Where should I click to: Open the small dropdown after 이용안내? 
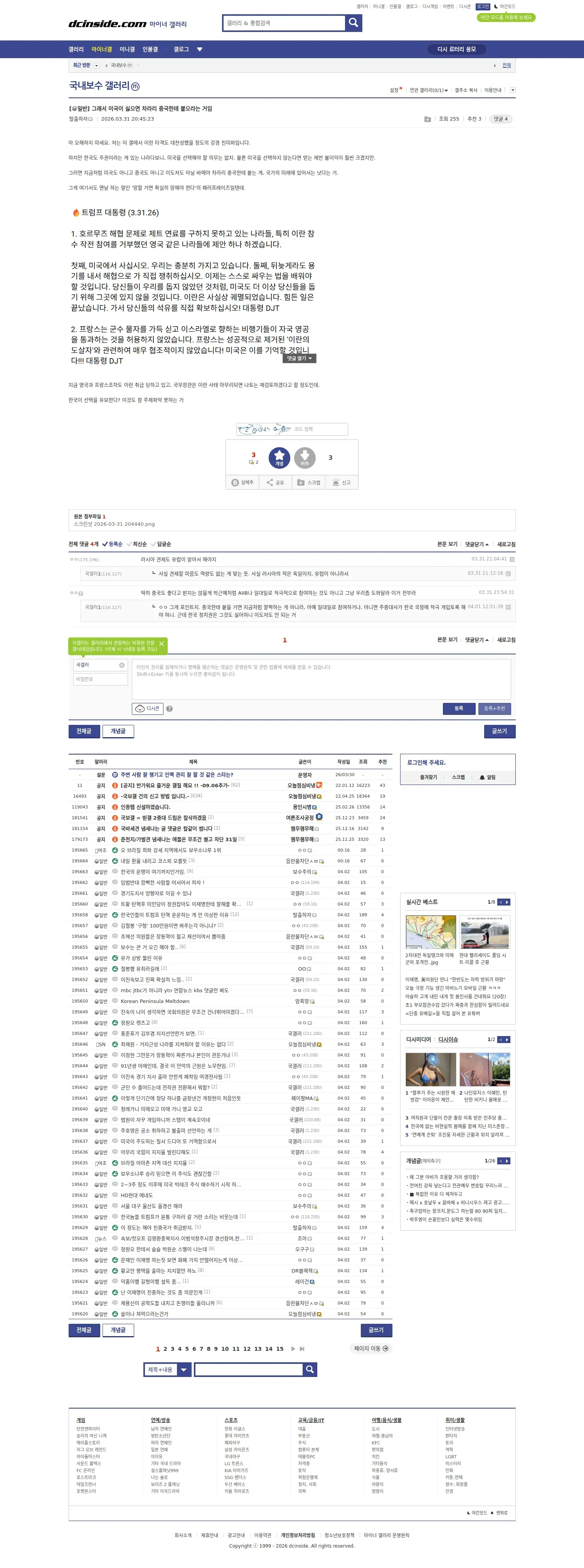(512, 90)
